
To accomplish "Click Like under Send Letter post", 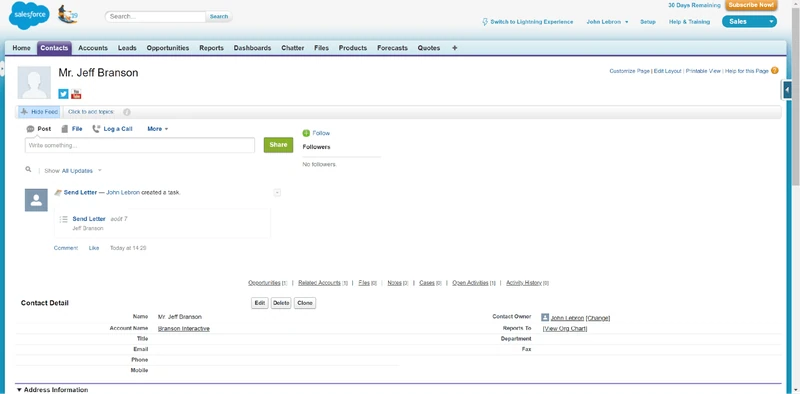I will pos(94,248).
